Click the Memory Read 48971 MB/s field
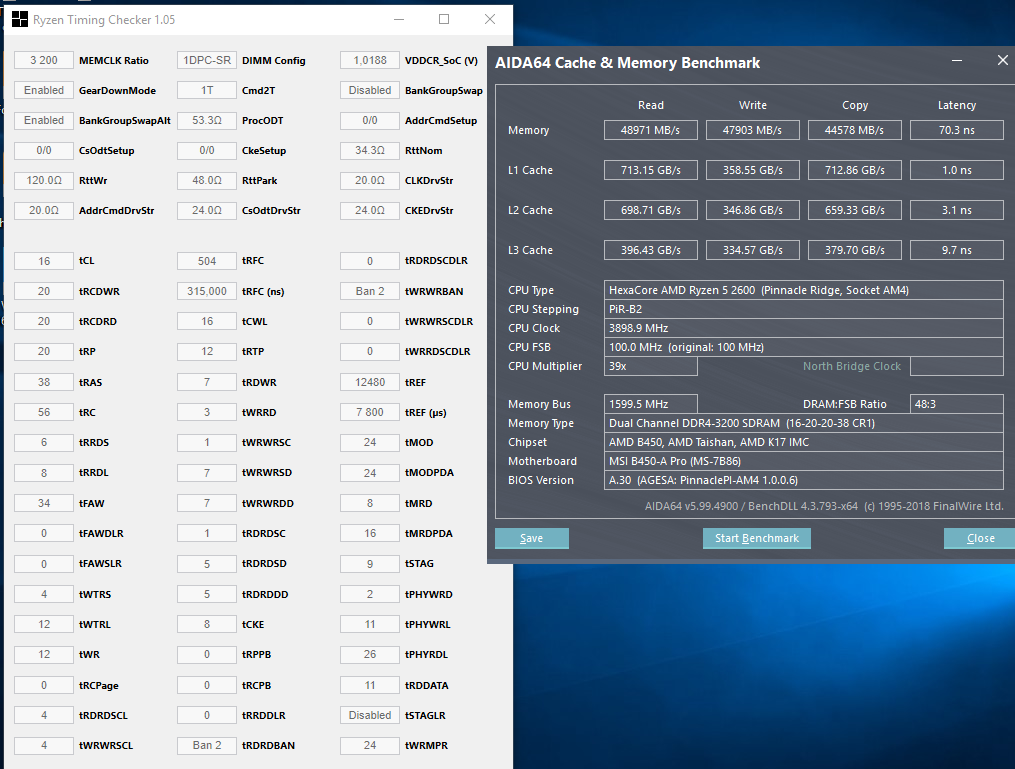This screenshot has height=769, width=1015. click(651, 130)
